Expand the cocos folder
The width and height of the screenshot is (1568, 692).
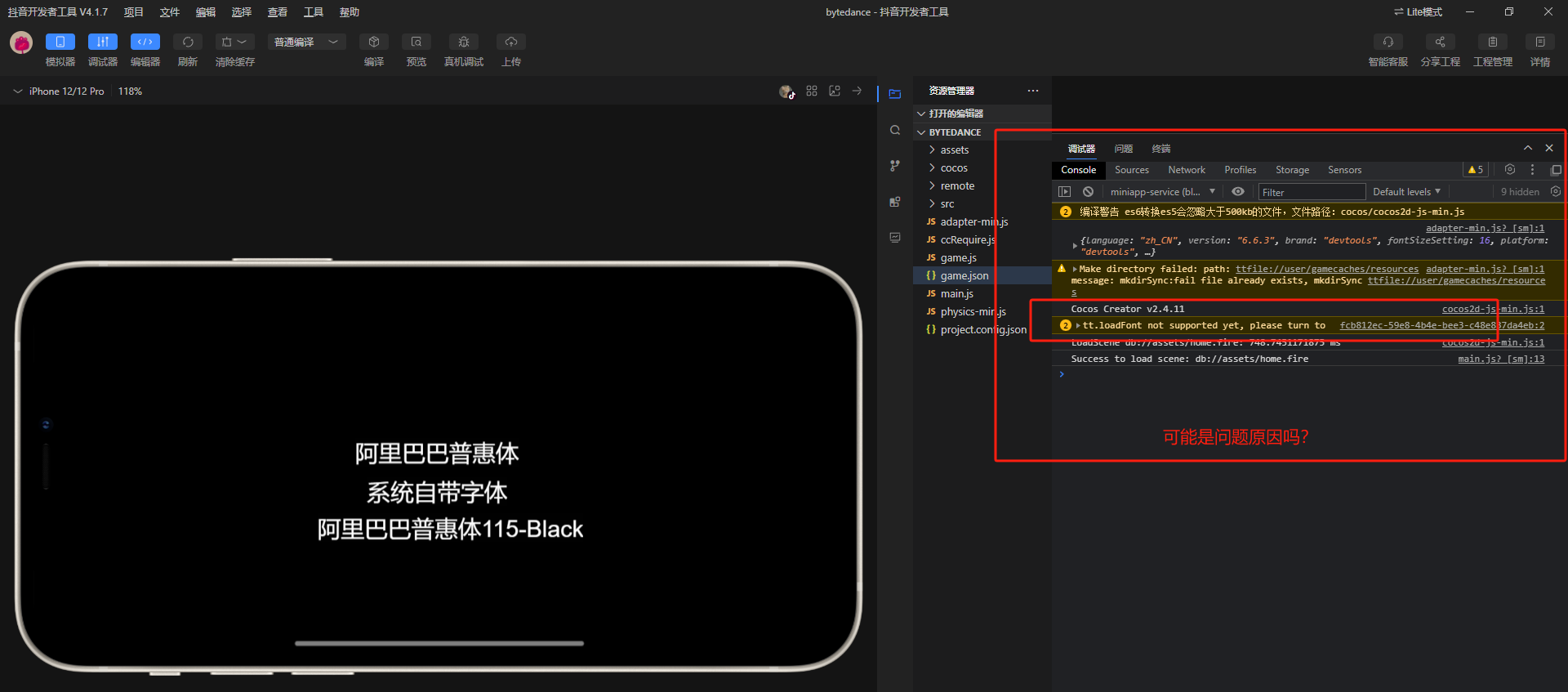(x=982, y=168)
